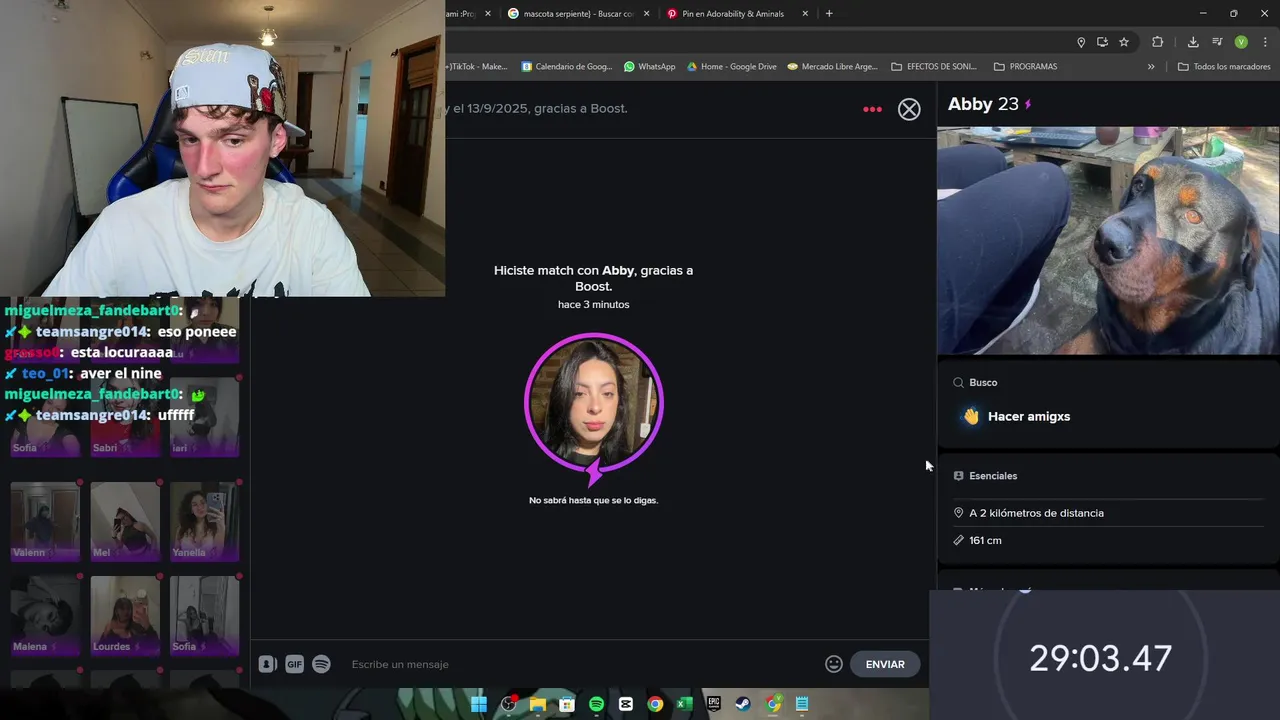Image resolution: width=1280 pixels, height=720 pixels.
Task: Open the Calendario de Google bookmark
Action: [567, 67]
